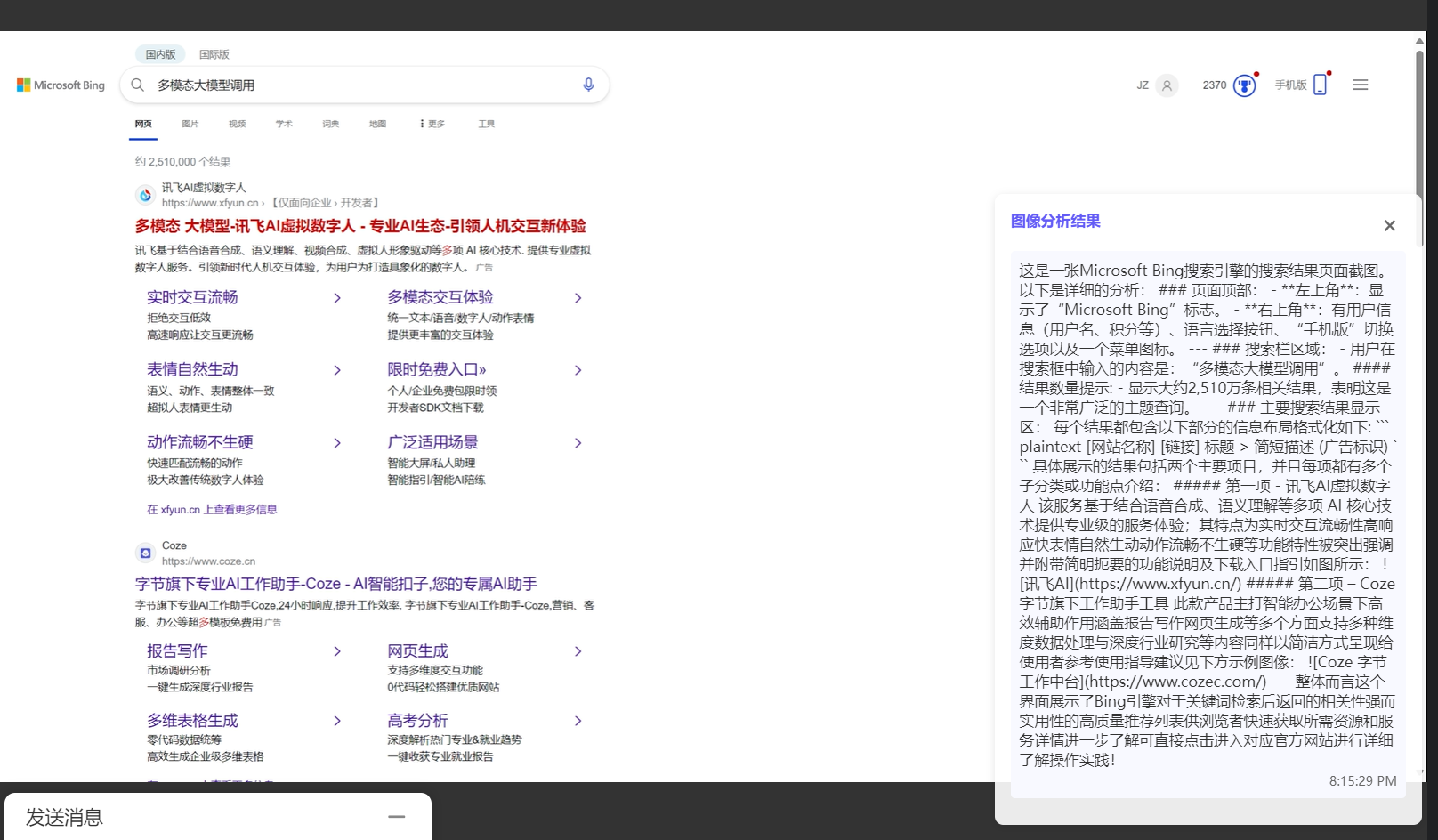
Task: Open the 实时交互流畅 sublink
Action: coord(192,297)
